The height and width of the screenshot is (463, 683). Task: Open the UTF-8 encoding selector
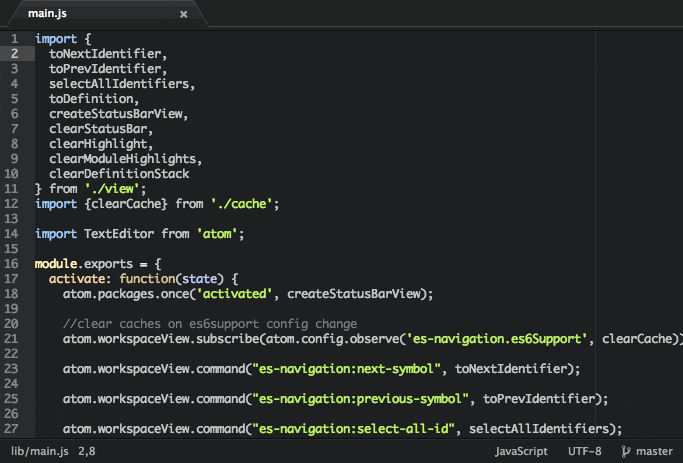(584, 452)
